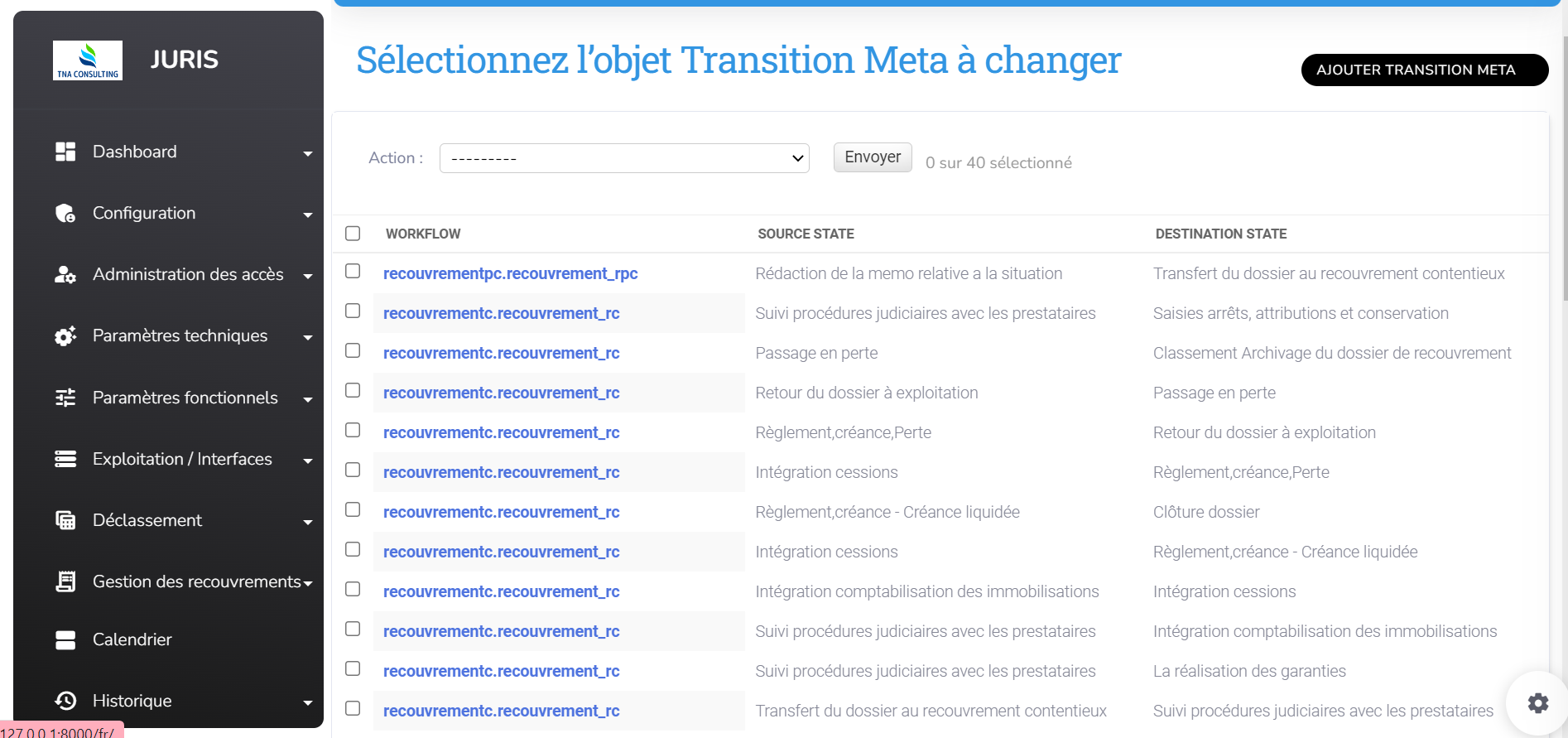Click the Configuration shield icon
The image size is (1568, 738).
tap(65, 214)
